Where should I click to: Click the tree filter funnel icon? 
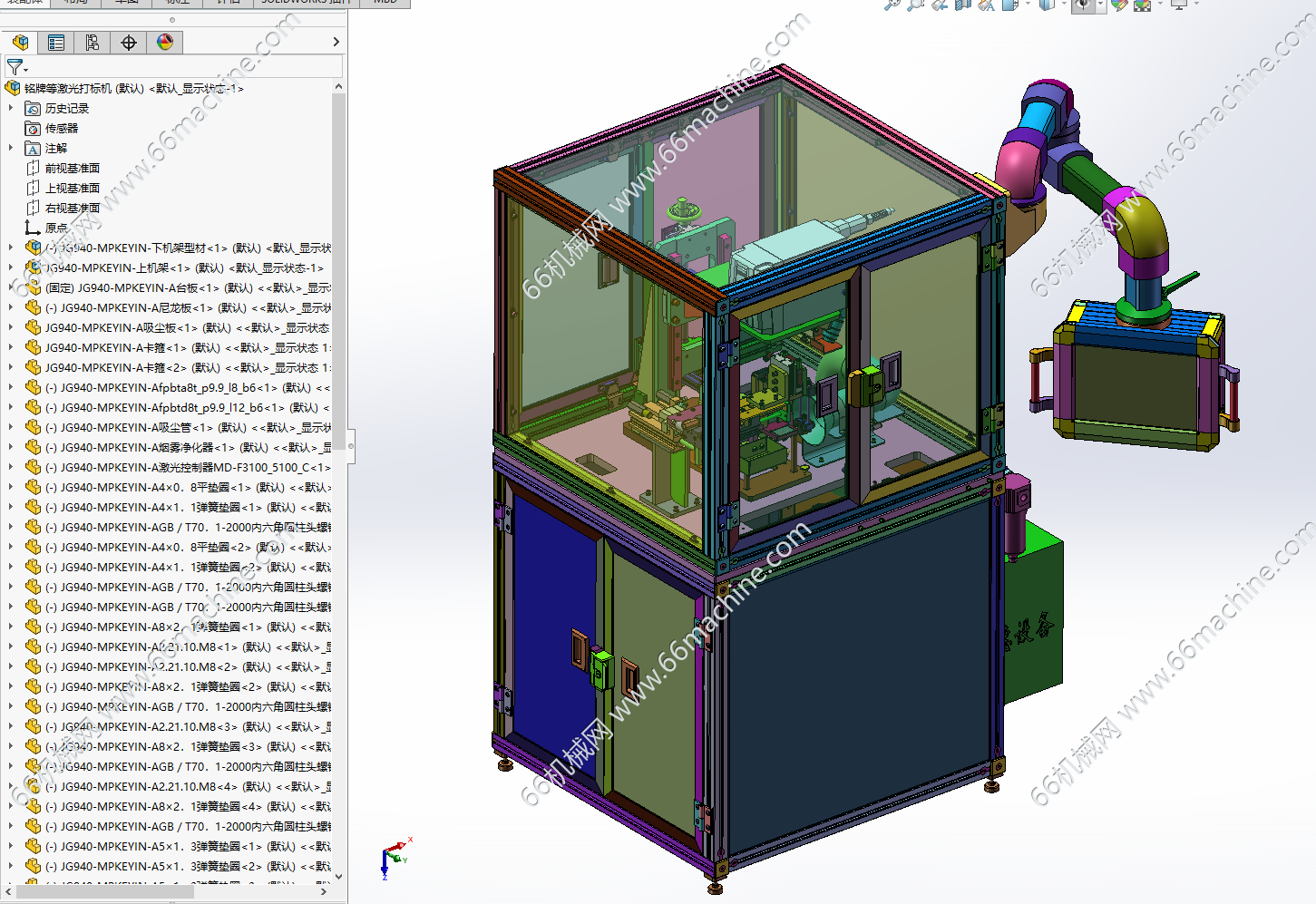click(x=15, y=67)
